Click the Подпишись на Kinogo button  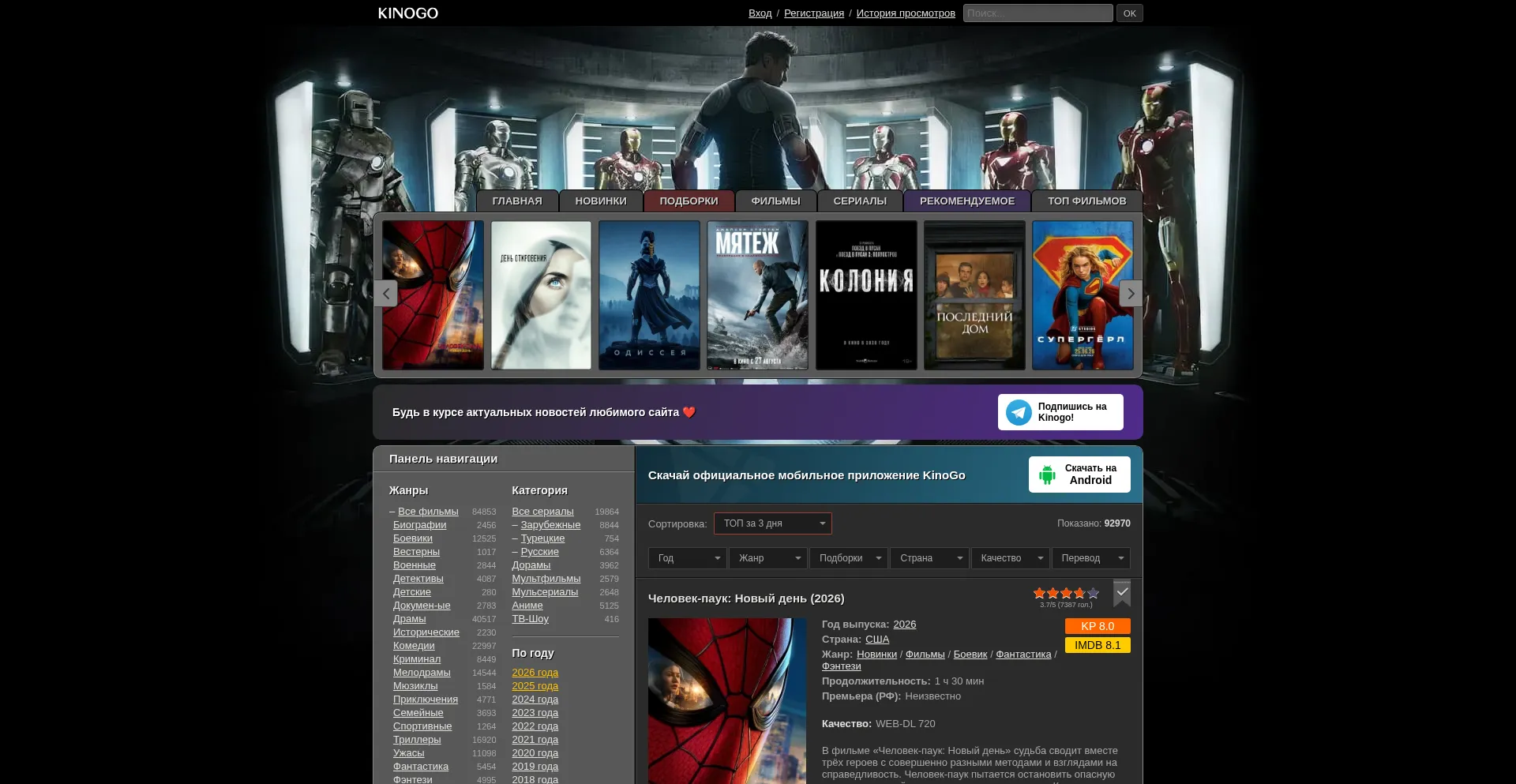(1060, 412)
